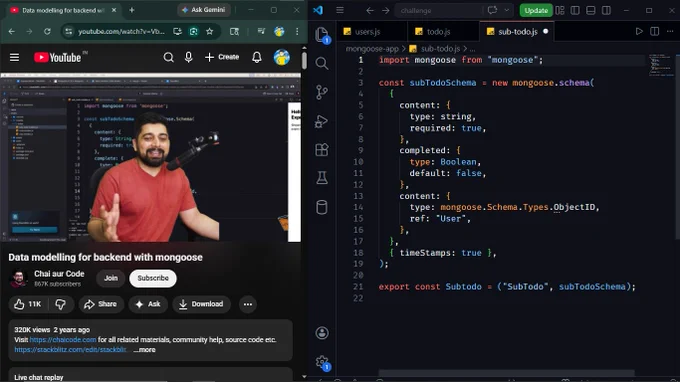Image resolution: width=680 pixels, height=382 pixels.
Task: Open YouTube search
Action: (x=168, y=57)
